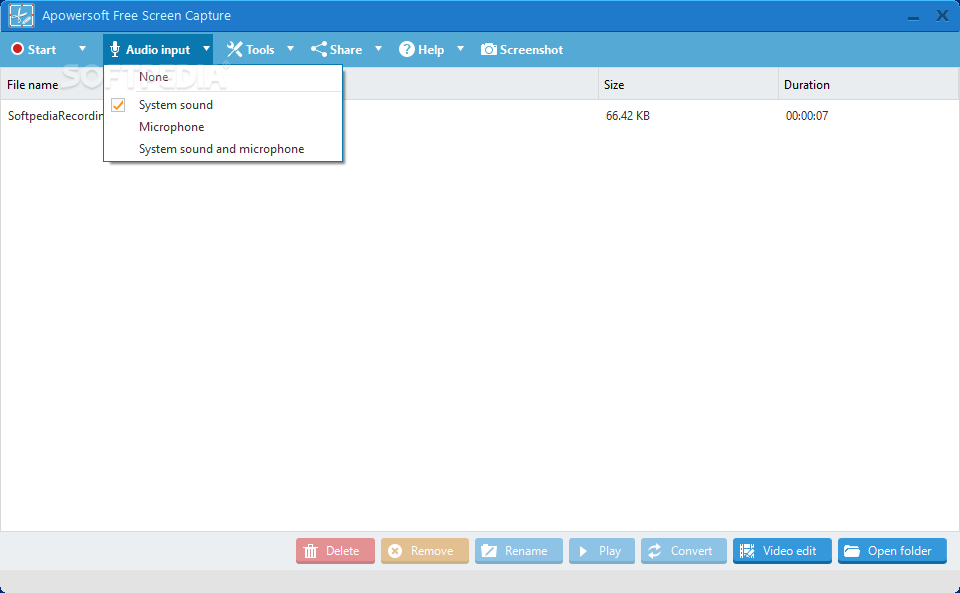960x593 pixels.
Task: Click the Convert button text
Action: 691,551
